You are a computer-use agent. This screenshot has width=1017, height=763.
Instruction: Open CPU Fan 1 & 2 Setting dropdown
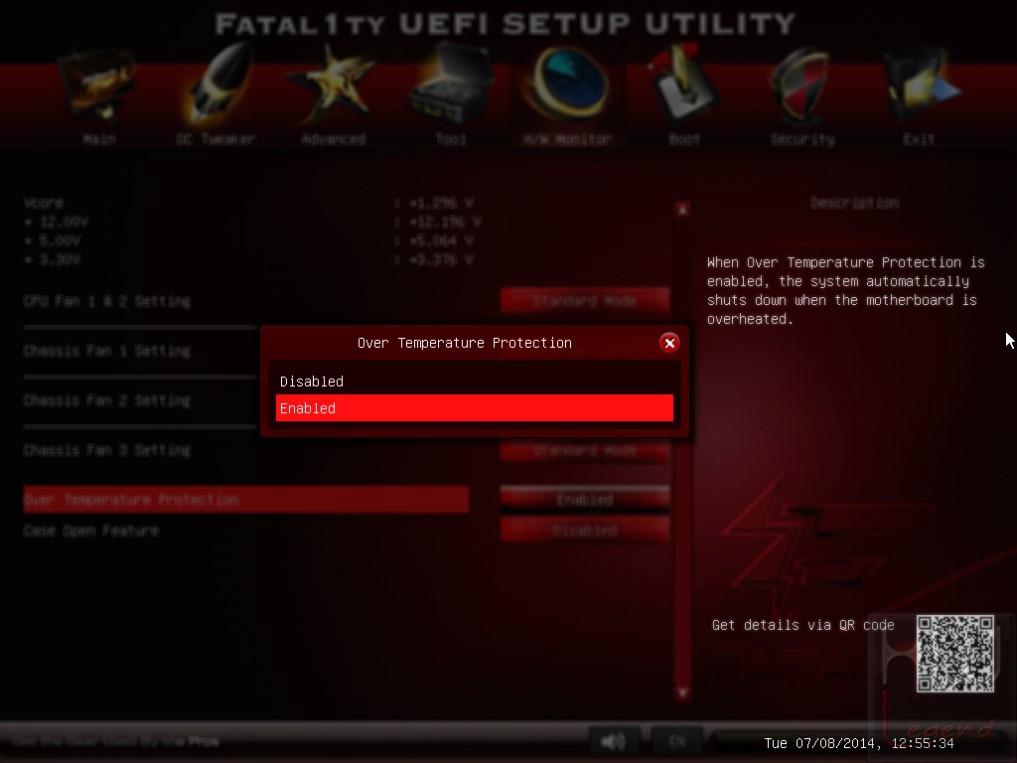pos(584,301)
